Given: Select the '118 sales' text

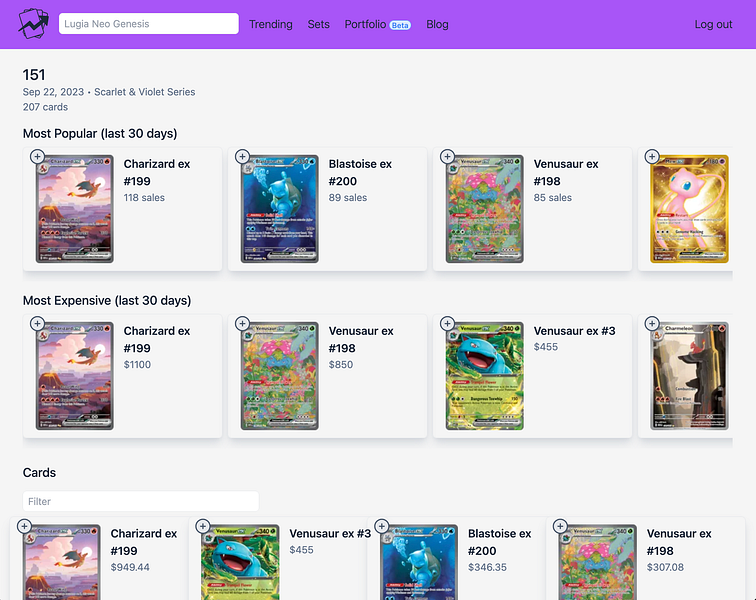Looking at the screenshot, I should coord(144,197).
